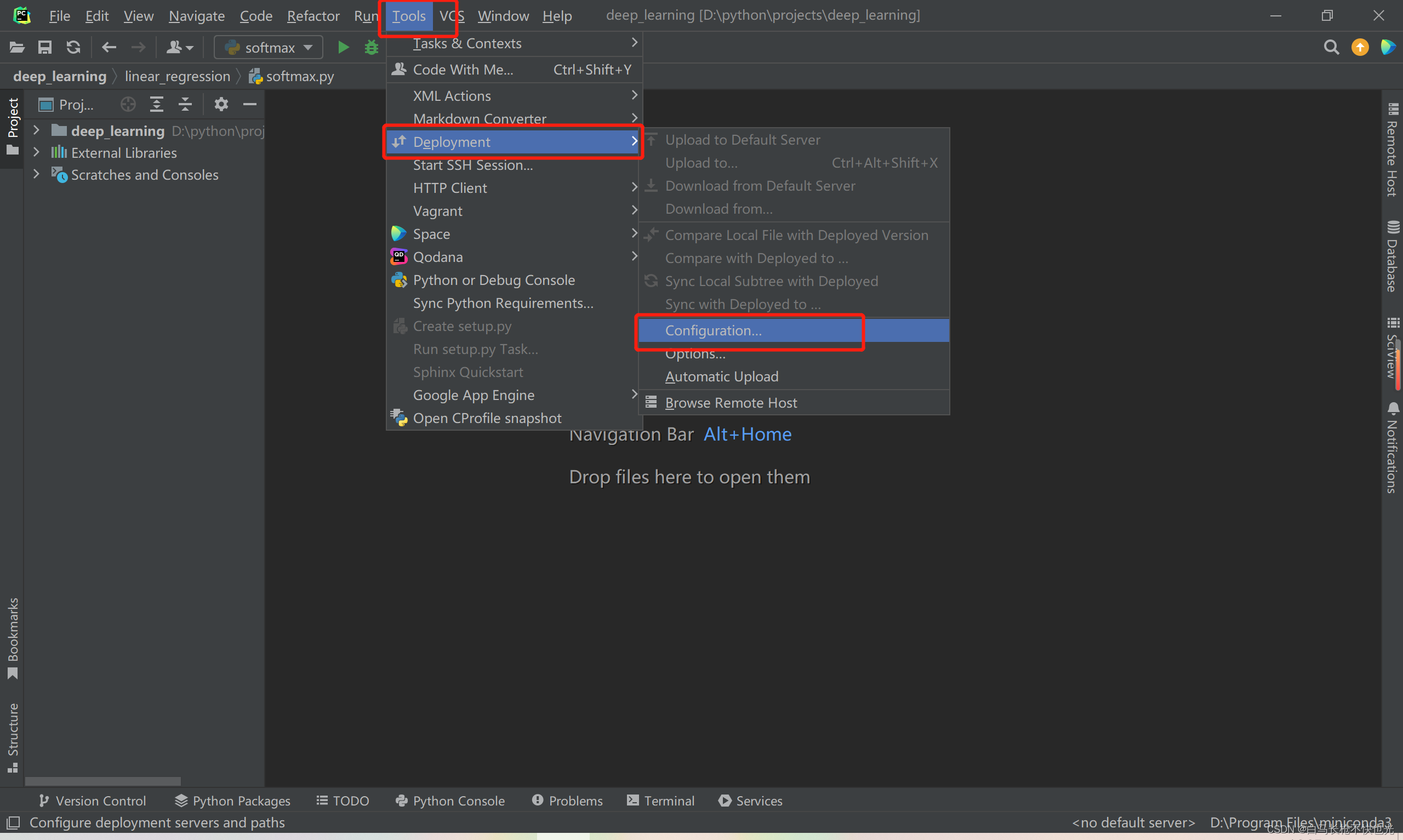Image resolution: width=1403 pixels, height=840 pixels.
Task: Click the Expand All icon in Project panel
Action: [x=157, y=104]
